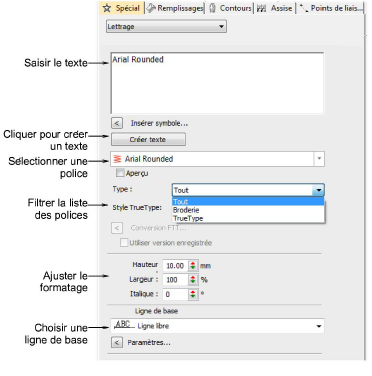This screenshot has height=376, width=372.
Task: Click the arrow button beside Paramètres
Action: coord(117,342)
